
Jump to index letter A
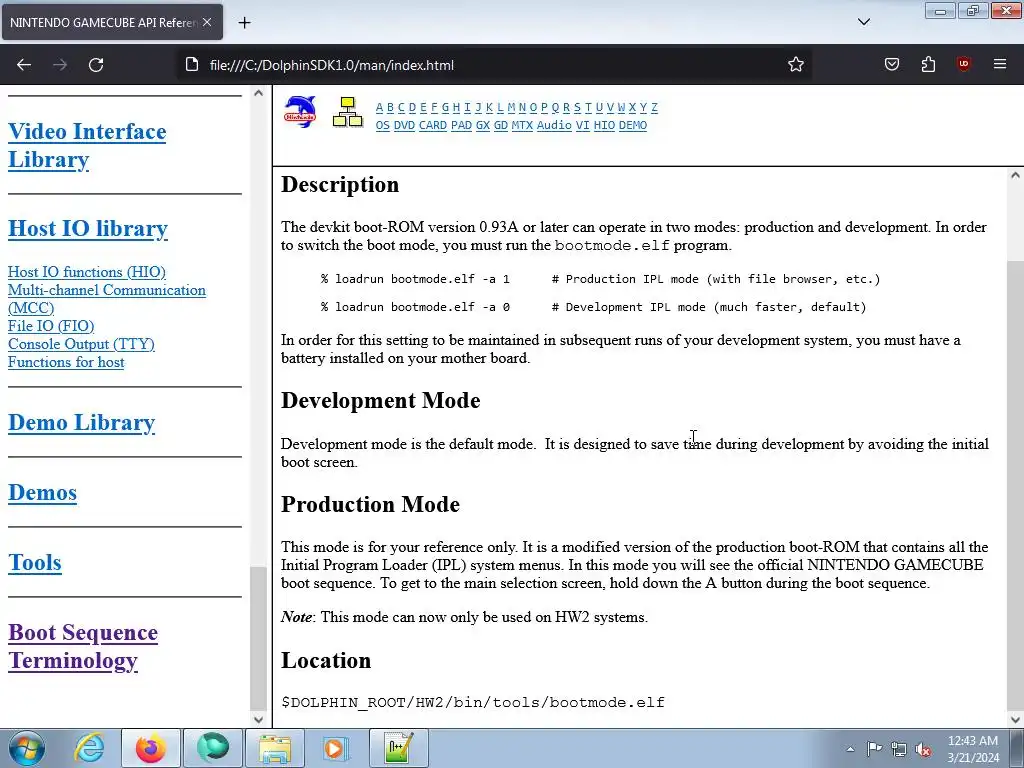point(379,107)
